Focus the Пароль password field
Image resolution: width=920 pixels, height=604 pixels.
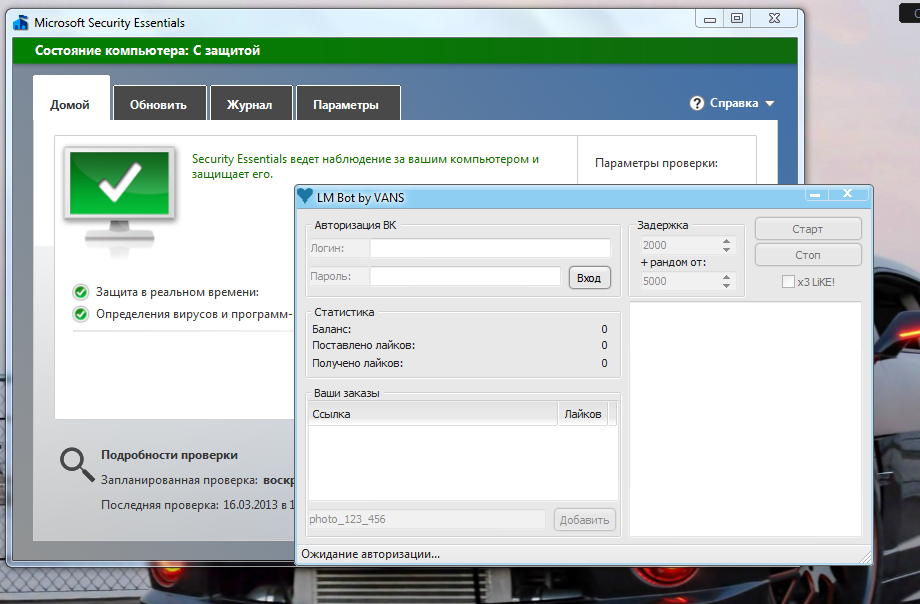pos(465,277)
